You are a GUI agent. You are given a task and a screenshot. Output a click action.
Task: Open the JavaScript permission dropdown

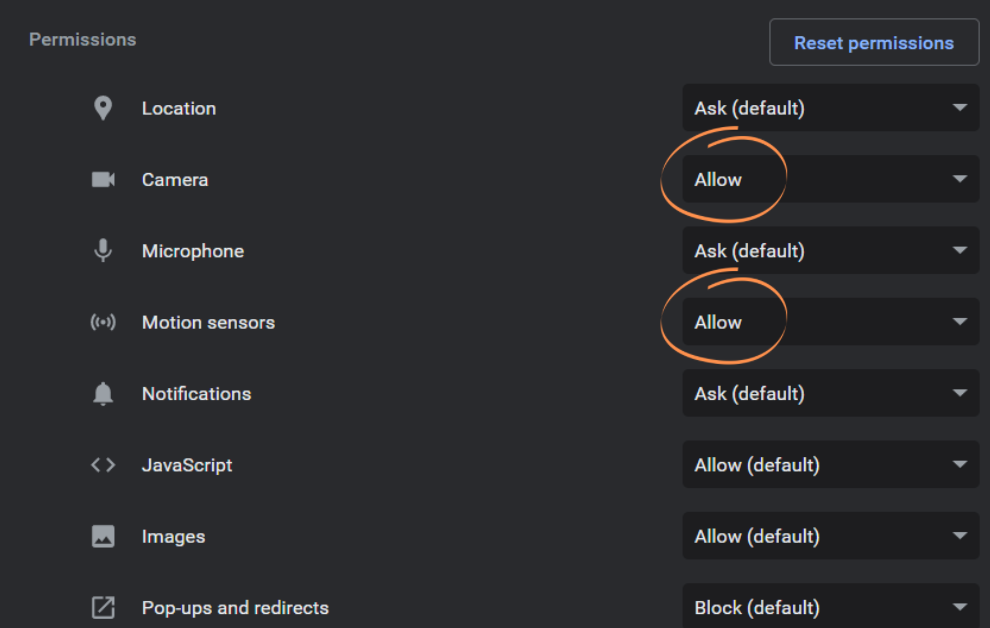click(x=830, y=465)
